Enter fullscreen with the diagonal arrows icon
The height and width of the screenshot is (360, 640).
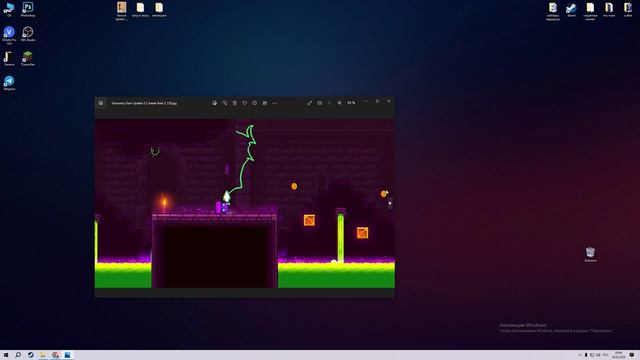tap(309, 103)
